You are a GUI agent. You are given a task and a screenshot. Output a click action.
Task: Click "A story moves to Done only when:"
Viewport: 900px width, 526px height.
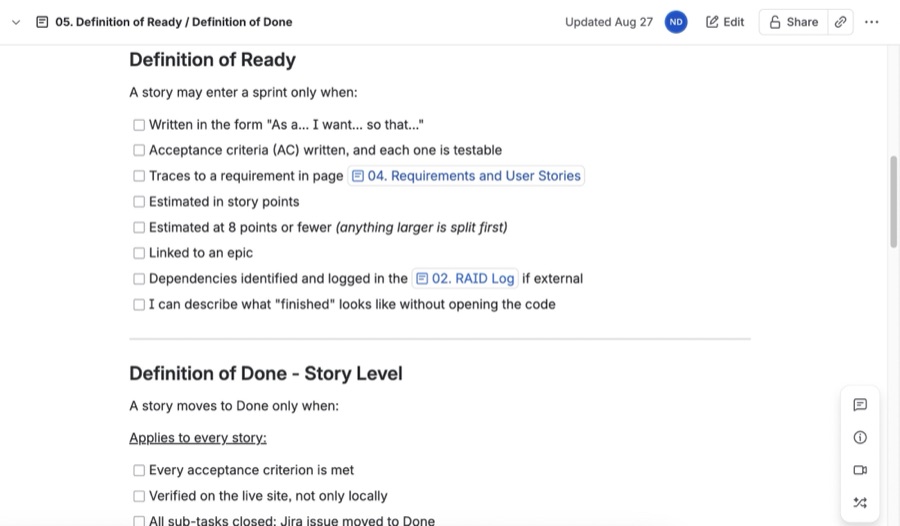tap(234, 406)
